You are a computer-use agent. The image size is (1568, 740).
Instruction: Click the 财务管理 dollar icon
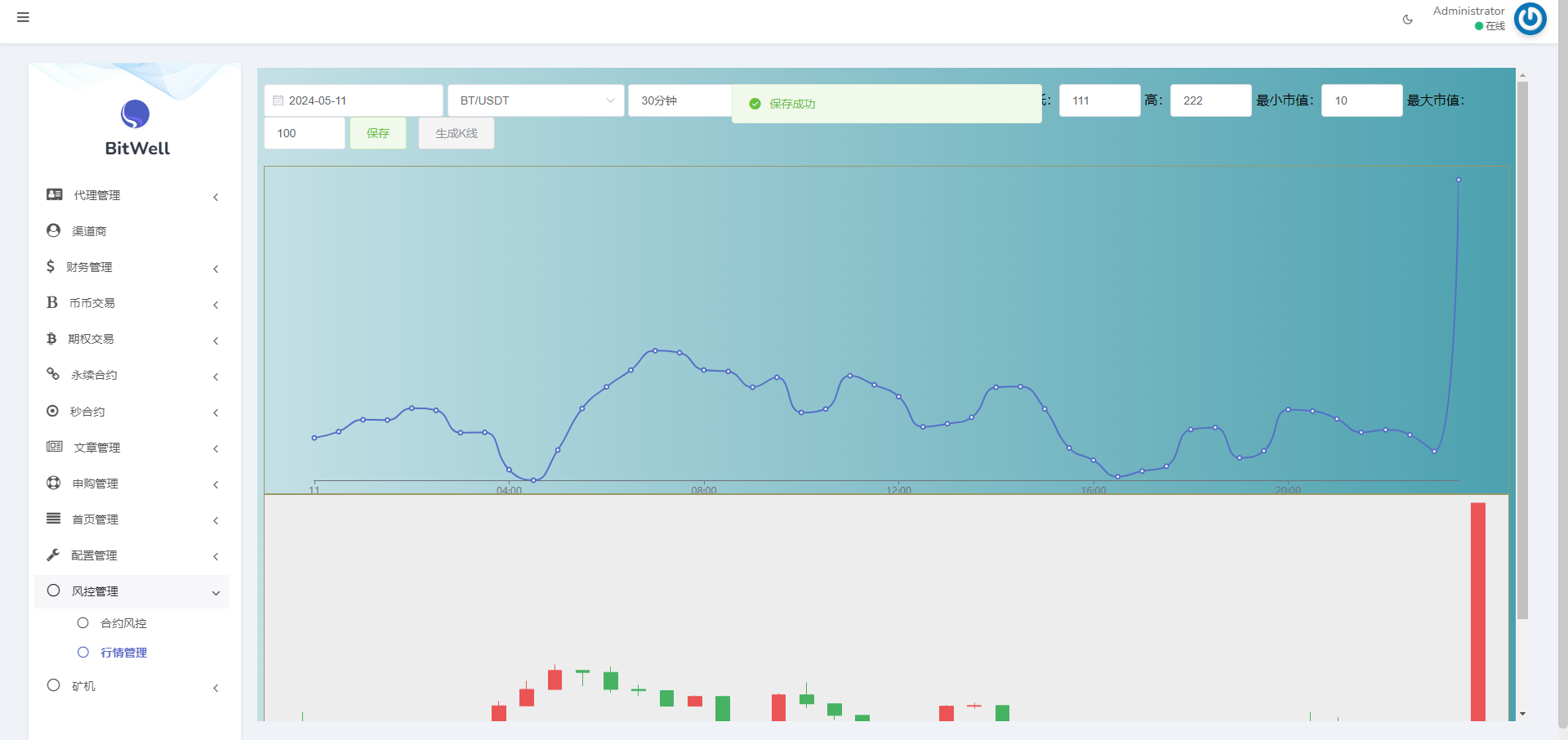[x=51, y=266]
